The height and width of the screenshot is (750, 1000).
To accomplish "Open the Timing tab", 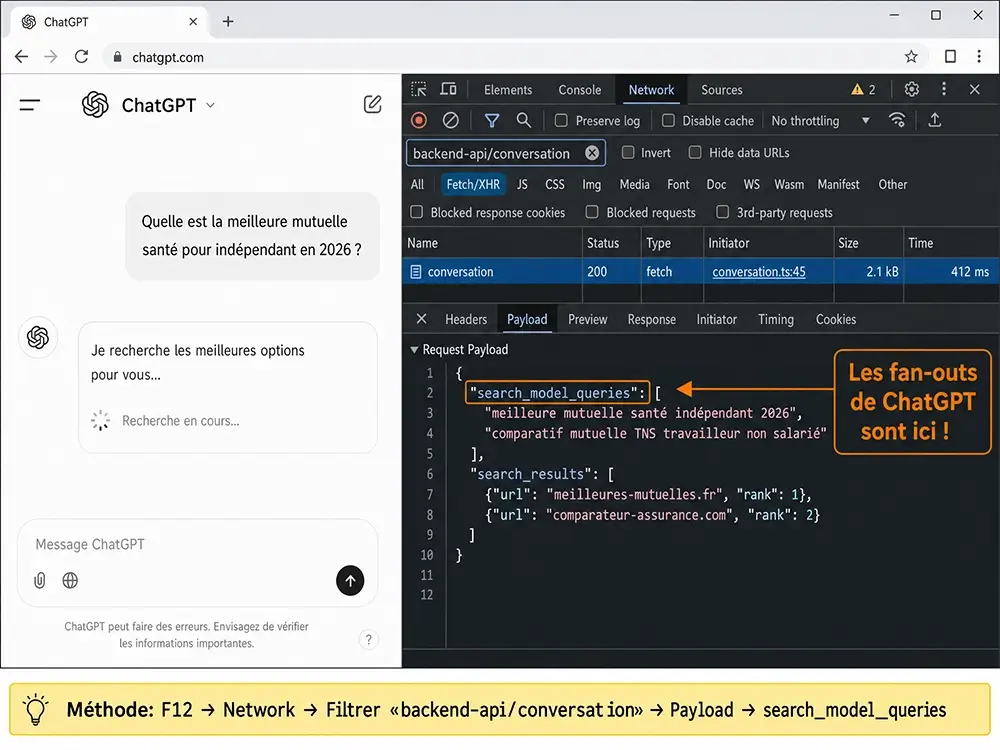I will [x=776, y=319].
